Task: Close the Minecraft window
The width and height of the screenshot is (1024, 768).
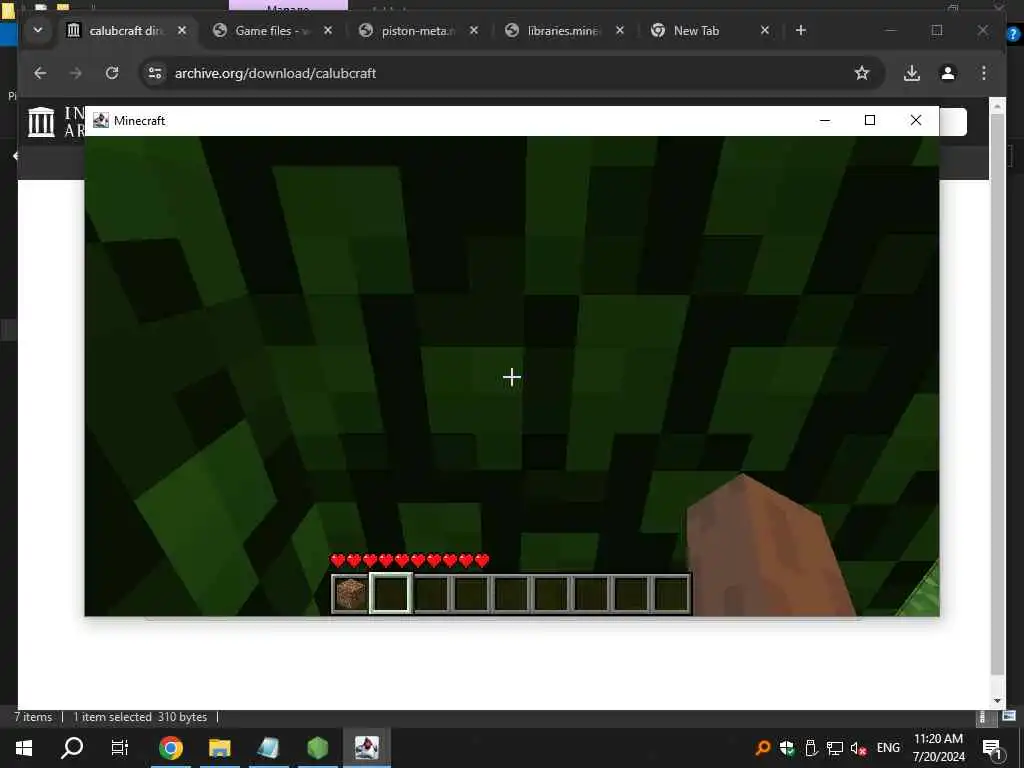Action: 916,120
